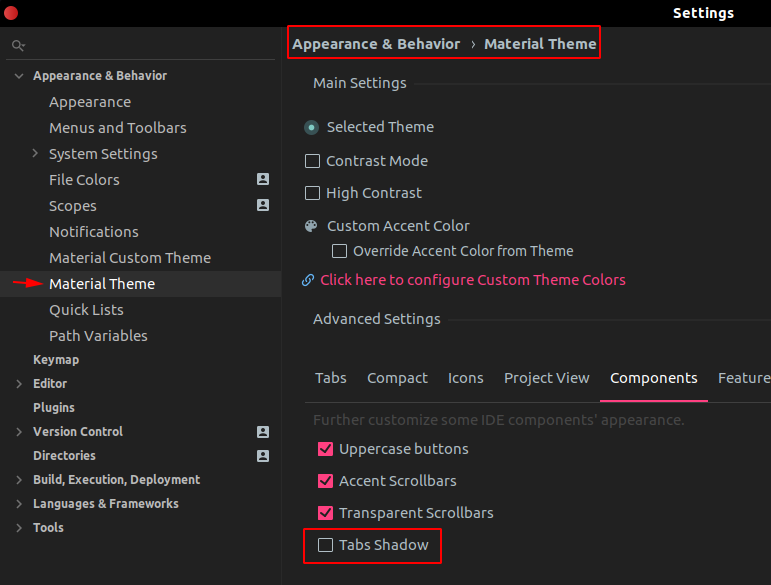This screenshot has height=585, width=771.
Task: Click the palette icon by Custom Accent Color
Action: (311, 226)
